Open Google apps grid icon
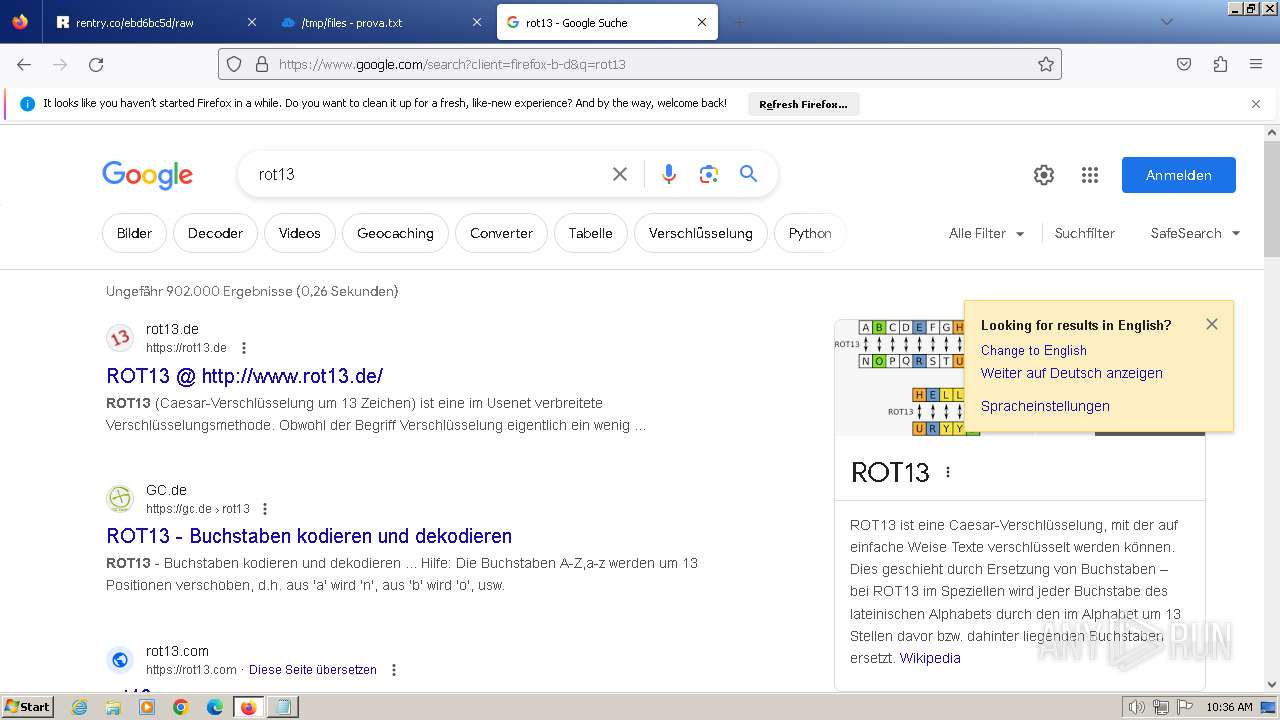 pyautogui.click(x=1090, y=175)
